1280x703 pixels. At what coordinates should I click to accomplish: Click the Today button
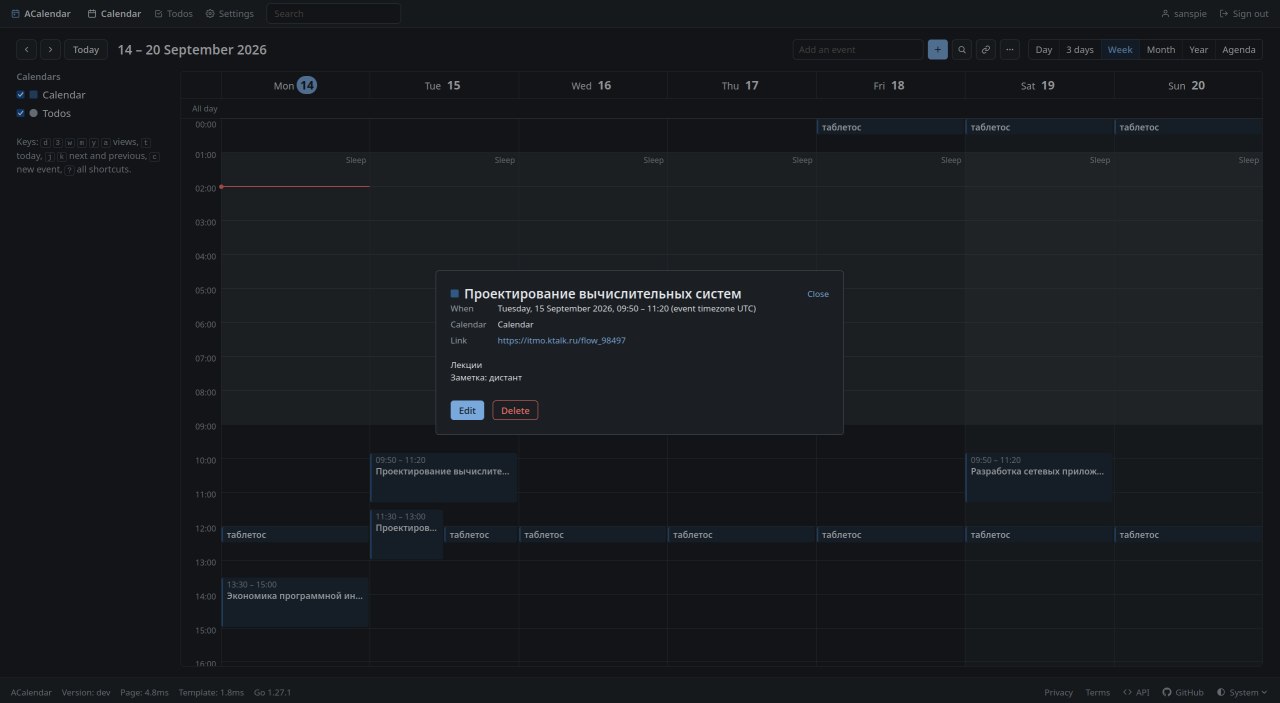click(86, 50)
